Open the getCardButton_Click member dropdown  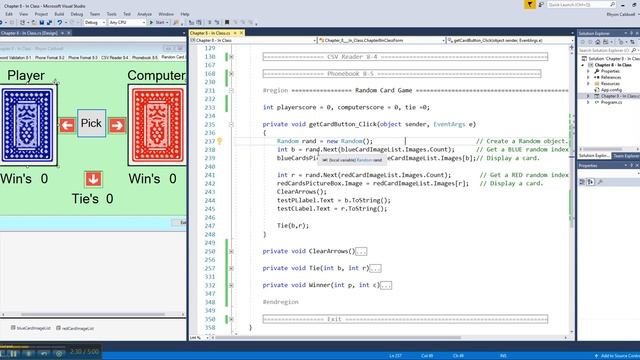572,40
